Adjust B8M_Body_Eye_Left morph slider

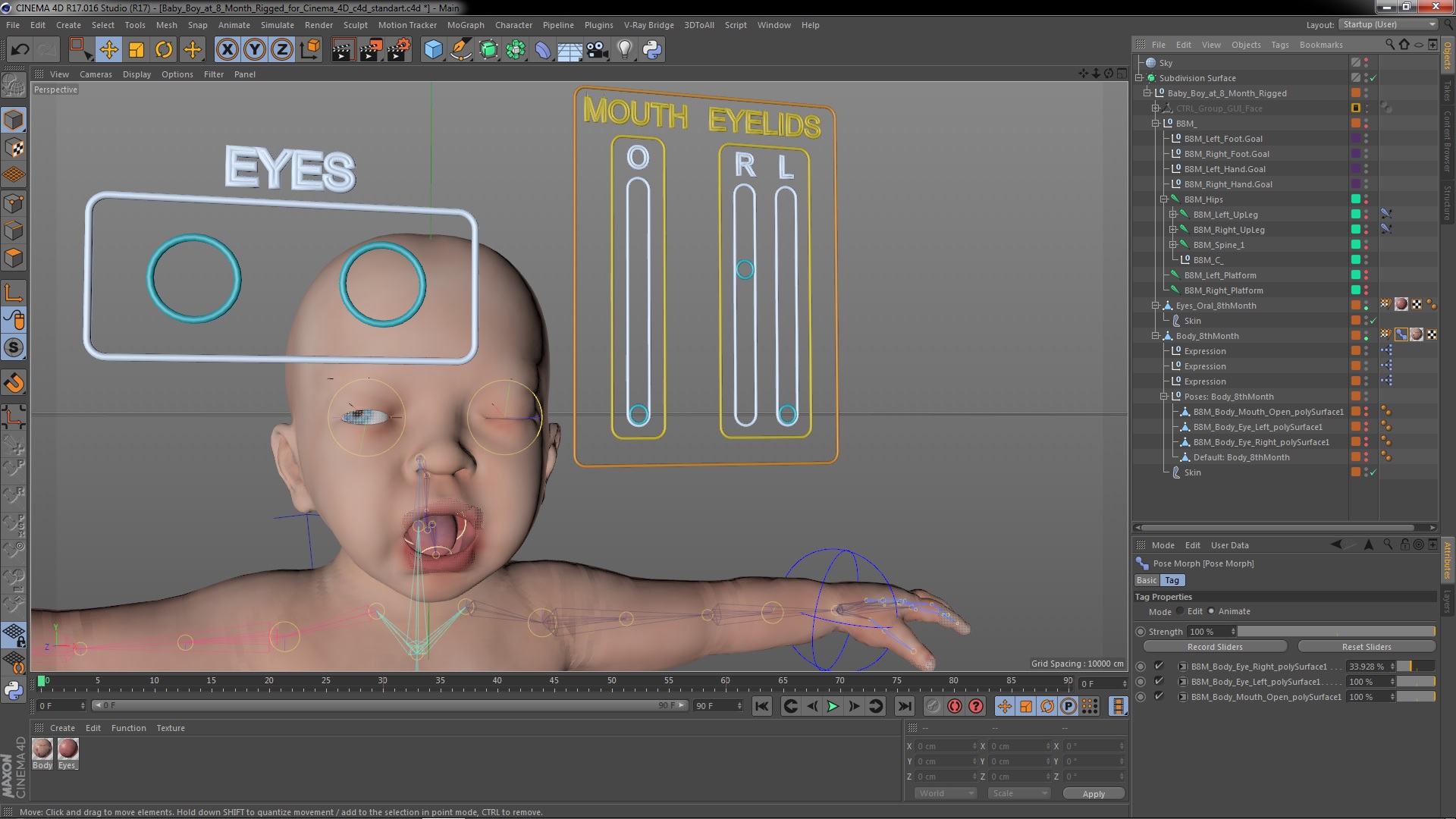[x=1416, y=682]
